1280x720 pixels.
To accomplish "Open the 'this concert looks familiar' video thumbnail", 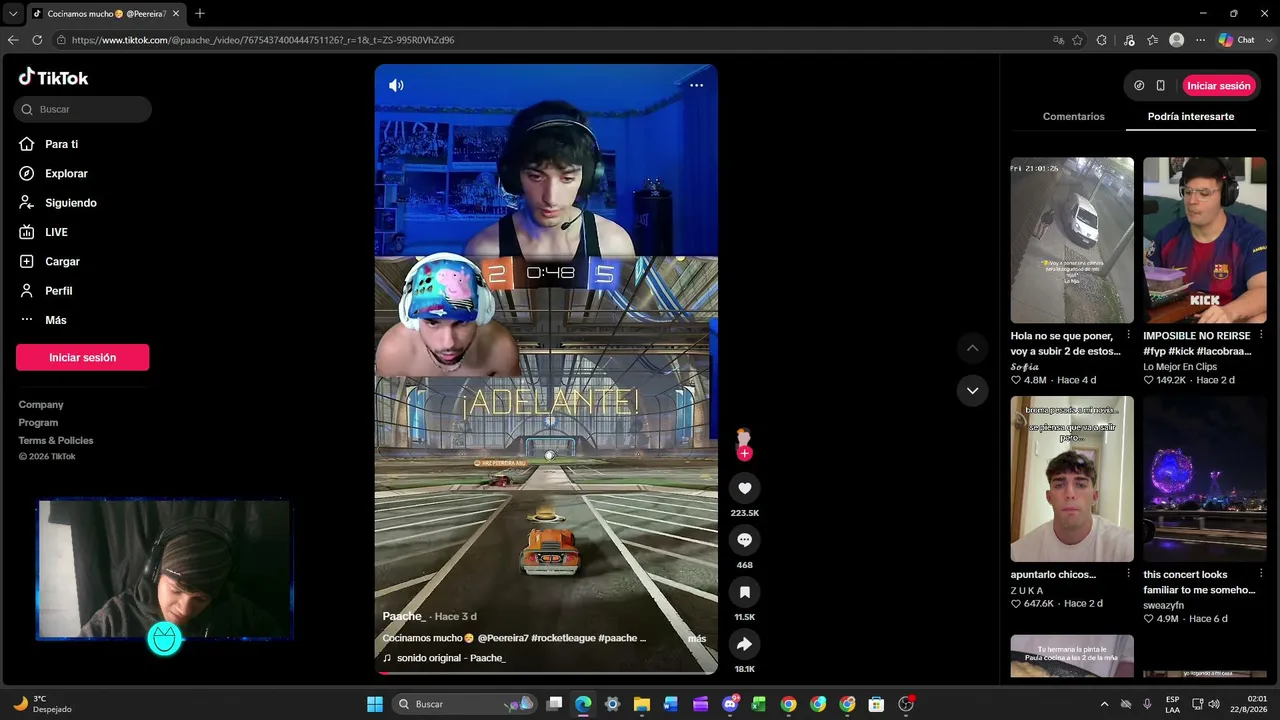I will [x=1205, y=479].
